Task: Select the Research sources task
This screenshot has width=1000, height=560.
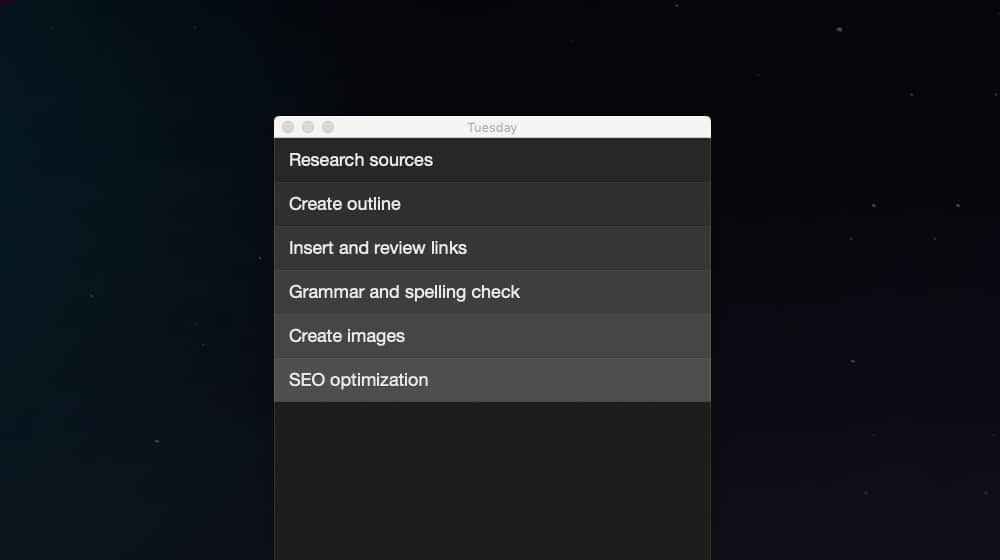Action: point(492,160)
